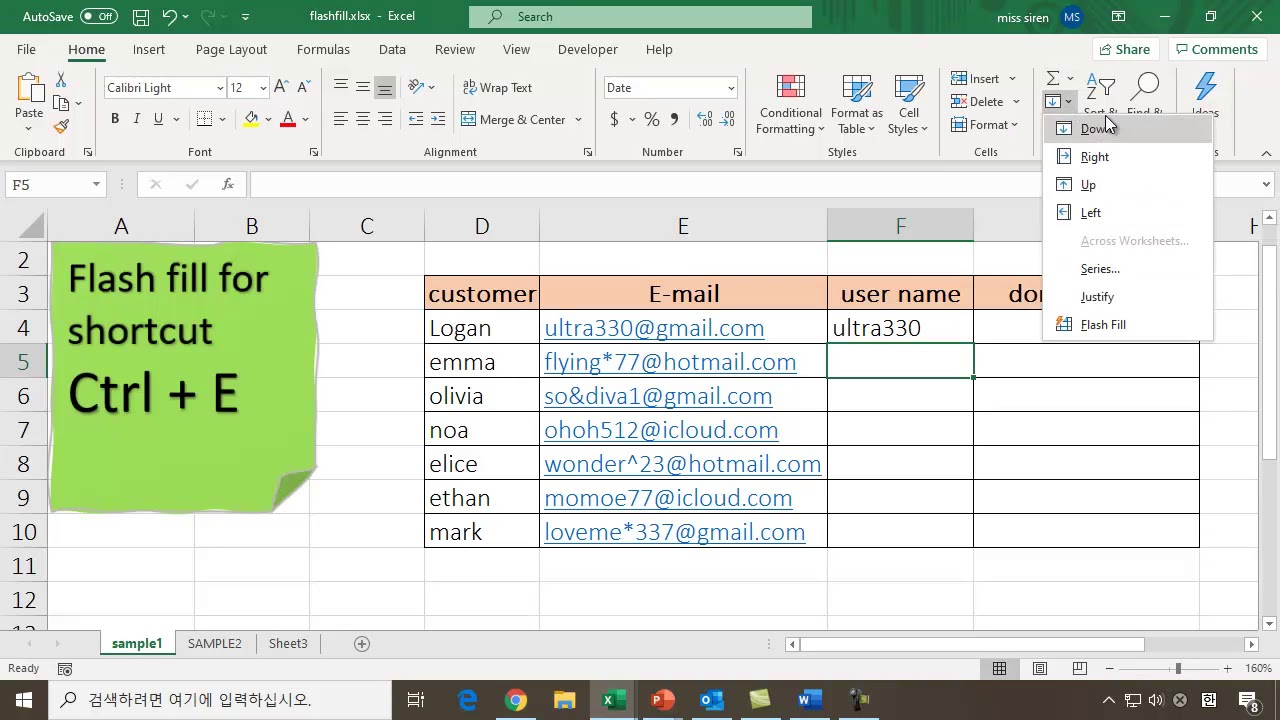
Task: Toggle Wrap Text for the cell
Action: [497, 87]
